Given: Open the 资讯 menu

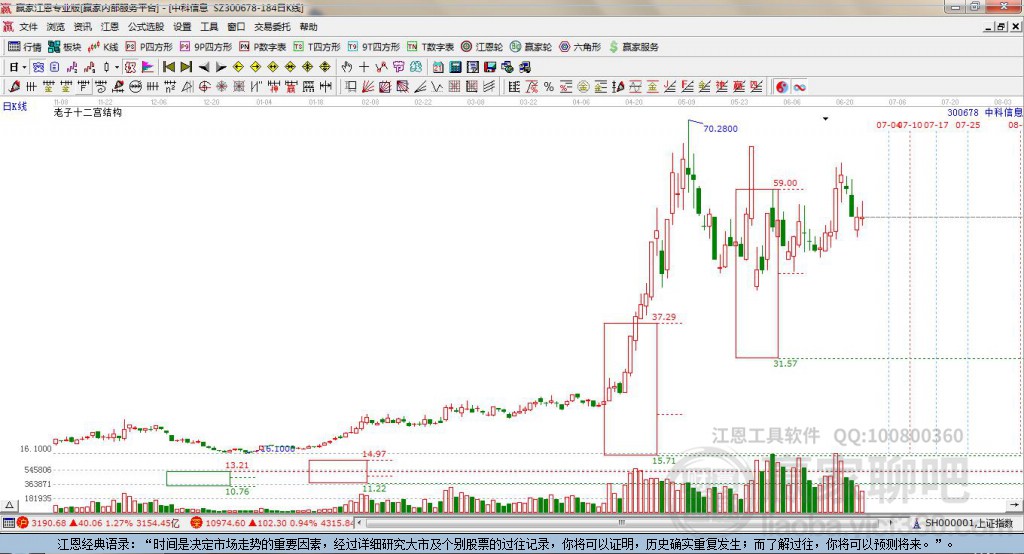Looking at the screenshot, I should tap(82, 27).
